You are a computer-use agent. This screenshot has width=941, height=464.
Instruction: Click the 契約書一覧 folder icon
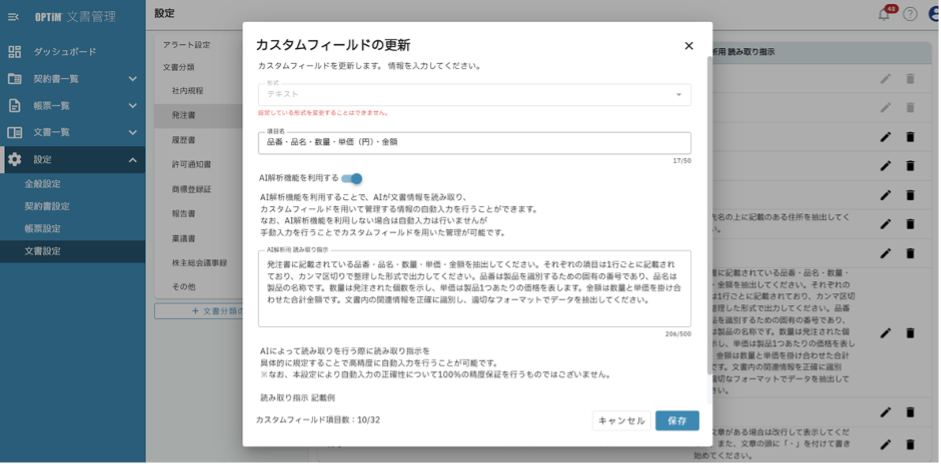pyautogui.click(x=14, y=78)
